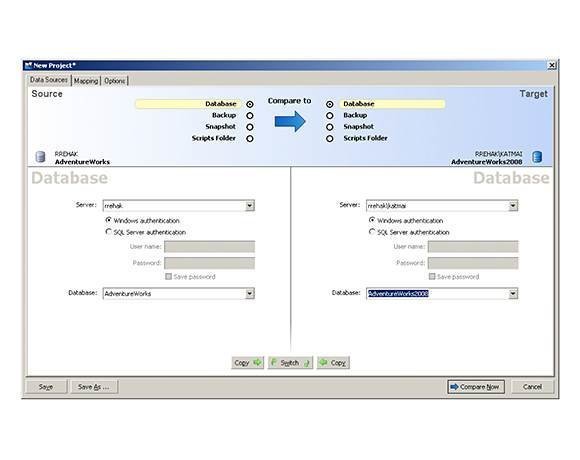Click the Cancel button
The width and height of the screenshot is (580, 460).
point(532,387)
